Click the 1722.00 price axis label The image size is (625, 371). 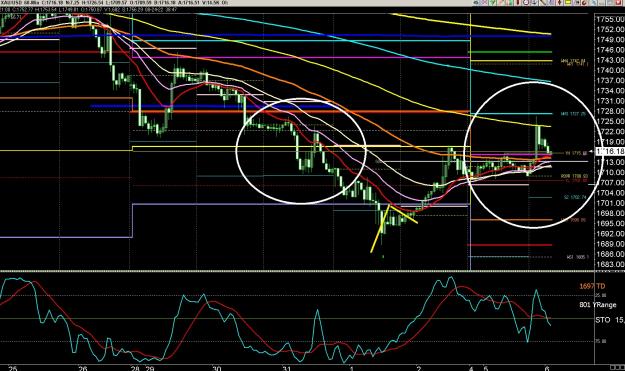click(x=610, y=132)
